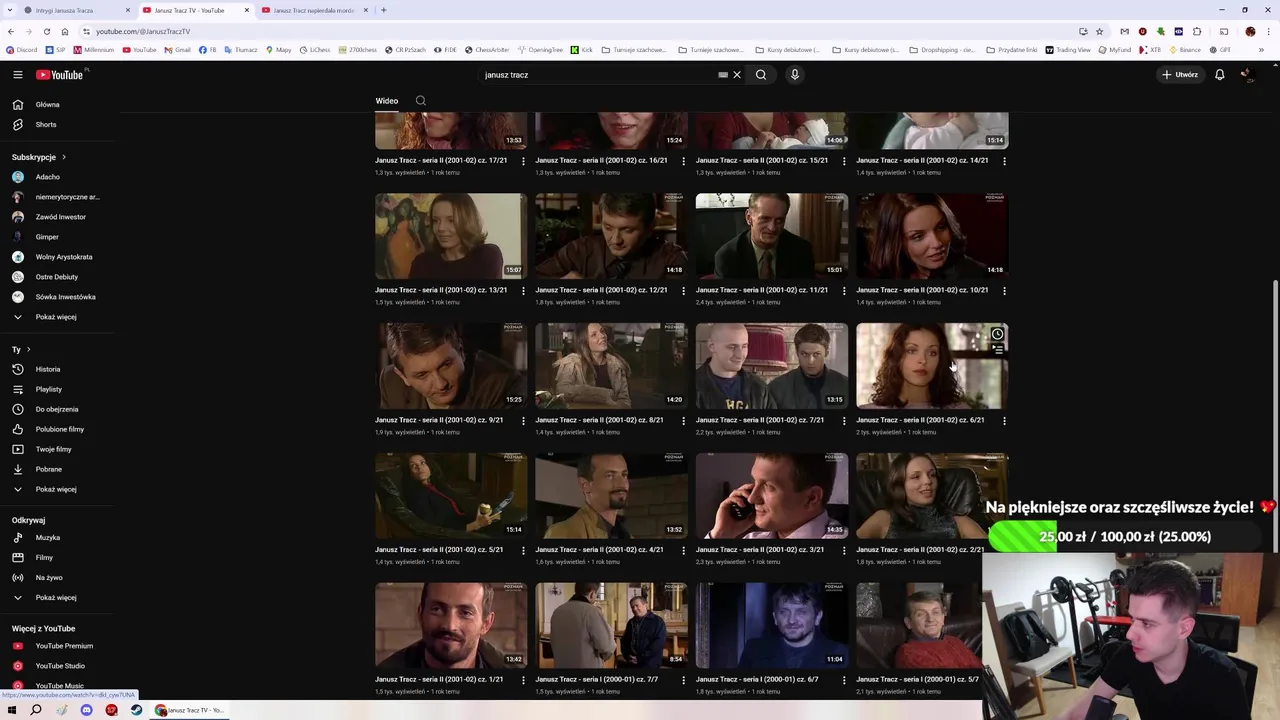Open title 'Janusz Tracz - seria I (2000-01) cz. 7/7'
1280x720 pixels.
[597, 680]
